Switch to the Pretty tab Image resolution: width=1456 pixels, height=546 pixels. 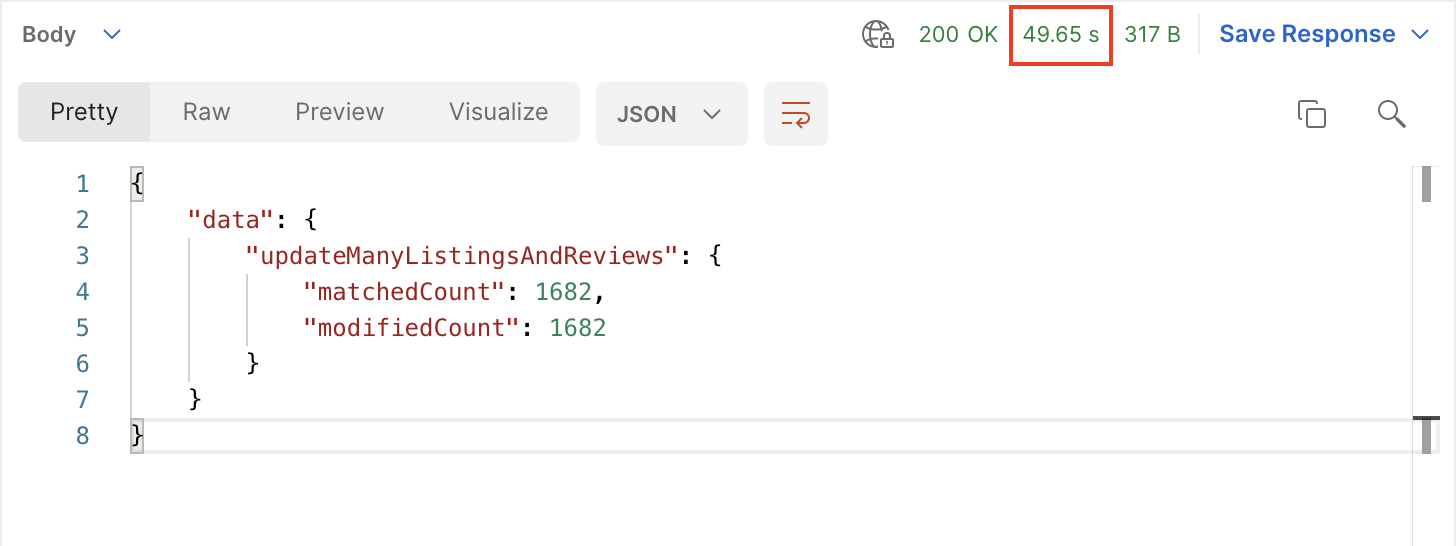(84, 112)
